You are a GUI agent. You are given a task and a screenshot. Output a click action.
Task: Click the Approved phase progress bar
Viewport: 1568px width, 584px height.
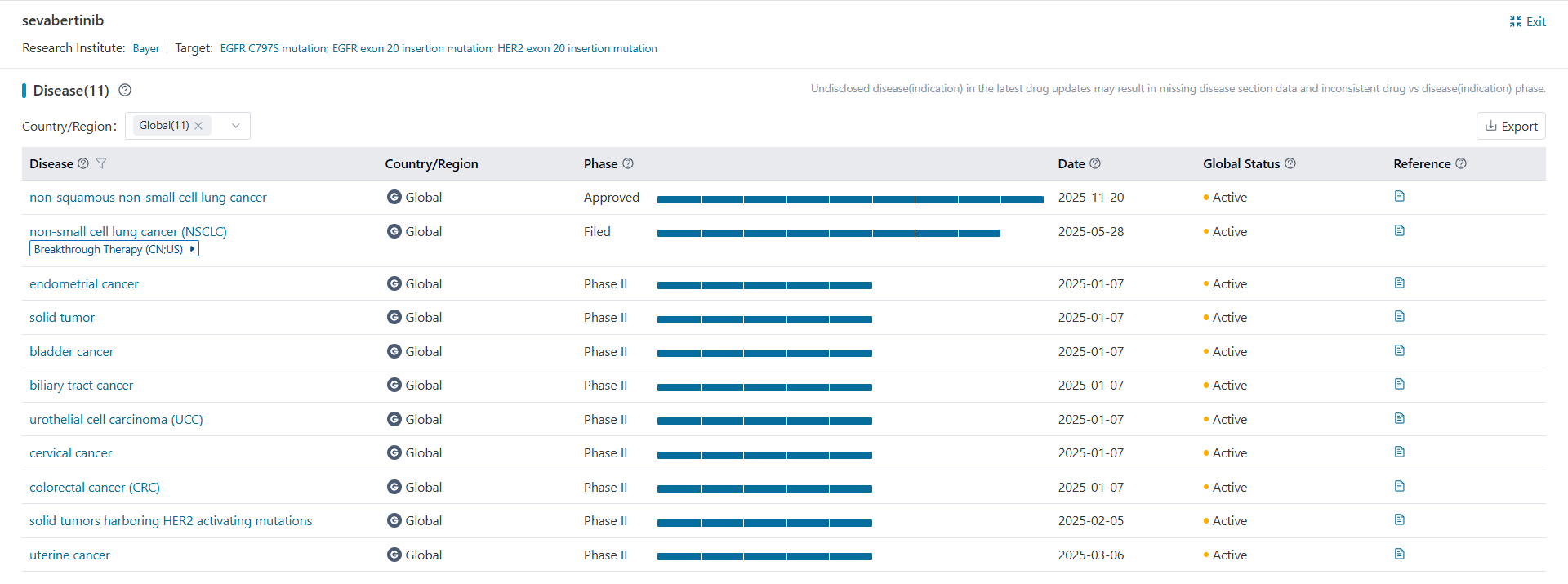[850, 199]
